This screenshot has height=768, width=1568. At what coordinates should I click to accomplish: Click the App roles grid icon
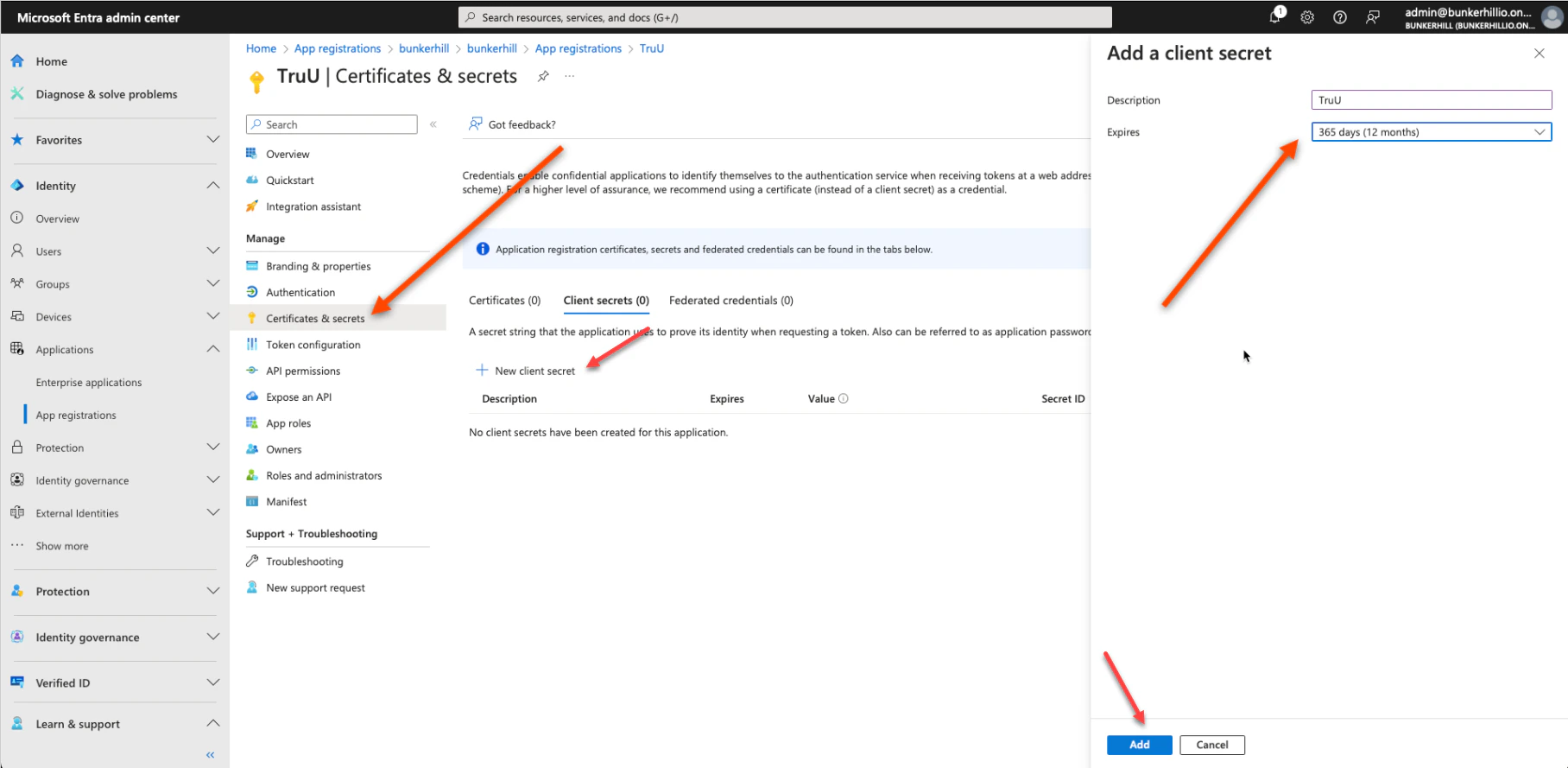pyautogui.click(x=252, y=423)
